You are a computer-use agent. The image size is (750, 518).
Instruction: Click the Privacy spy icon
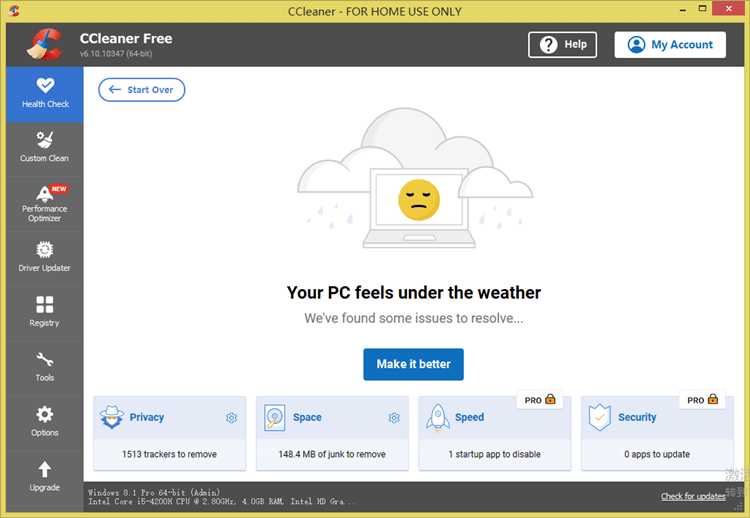[112, 417]
